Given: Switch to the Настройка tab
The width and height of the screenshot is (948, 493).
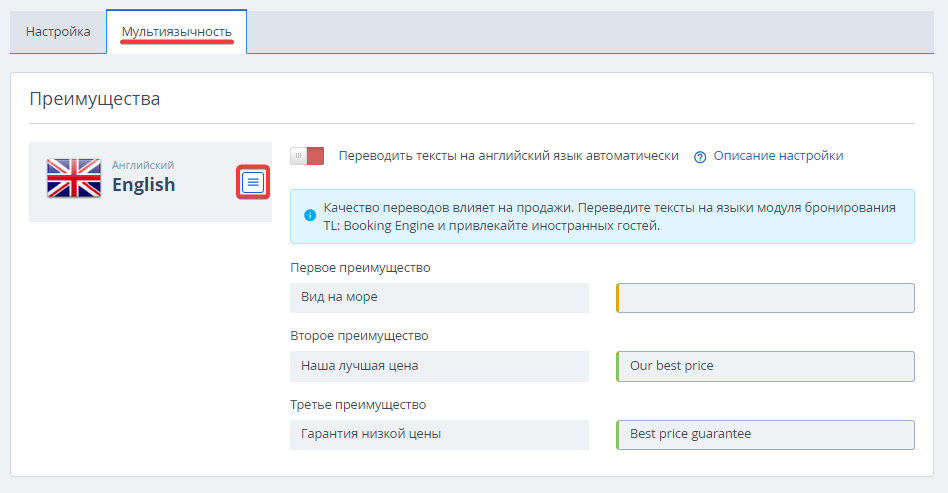Looking at the screenshot, I should (x=58, y=31).
